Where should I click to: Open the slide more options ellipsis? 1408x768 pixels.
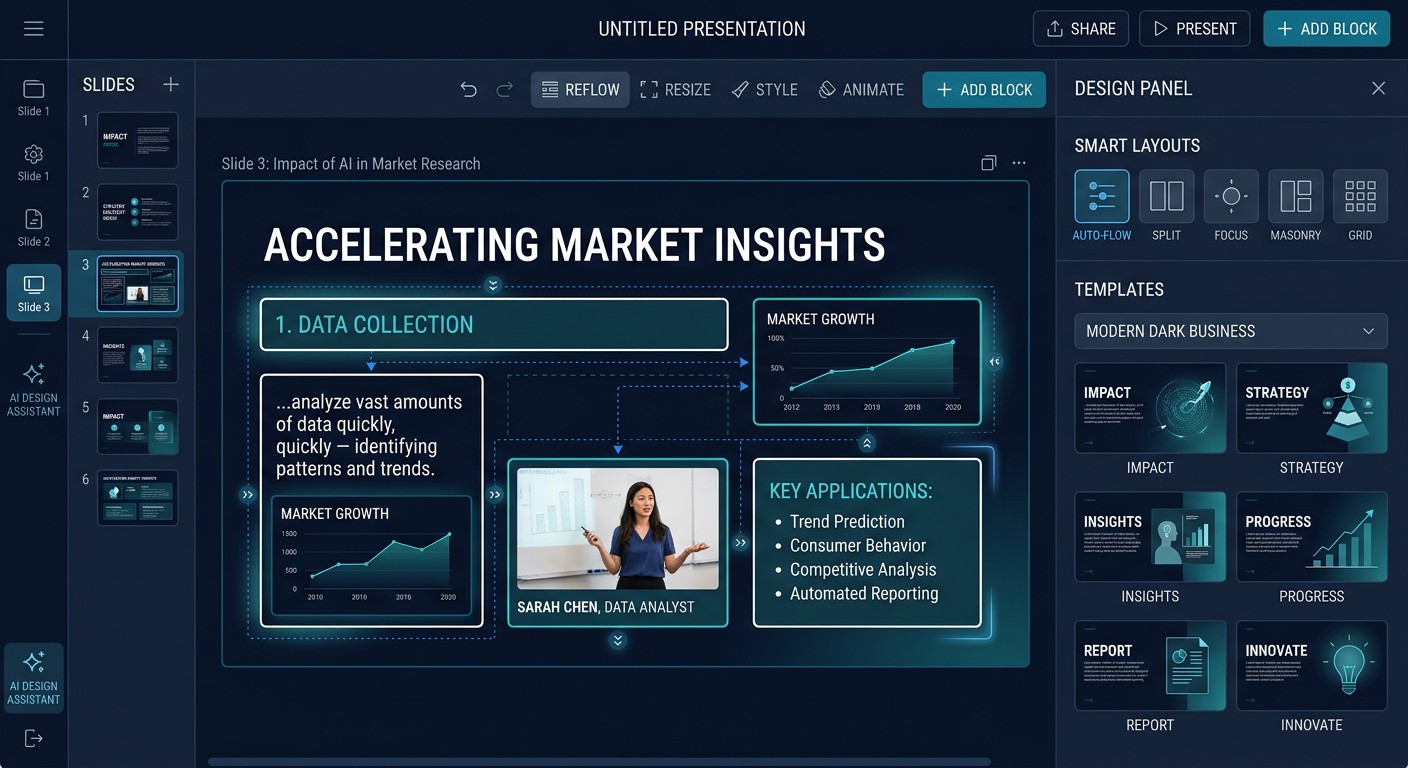click(1019, 163)
